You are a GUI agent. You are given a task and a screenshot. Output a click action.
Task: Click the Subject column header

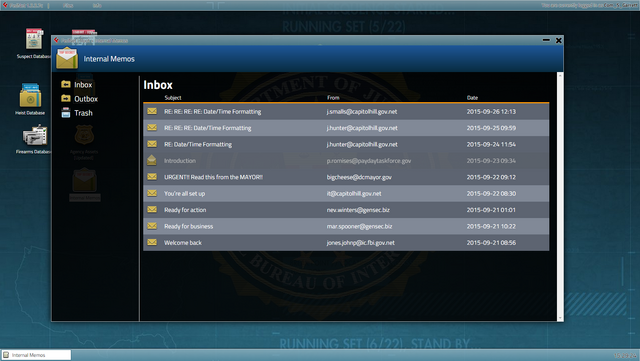click(173, 98)
